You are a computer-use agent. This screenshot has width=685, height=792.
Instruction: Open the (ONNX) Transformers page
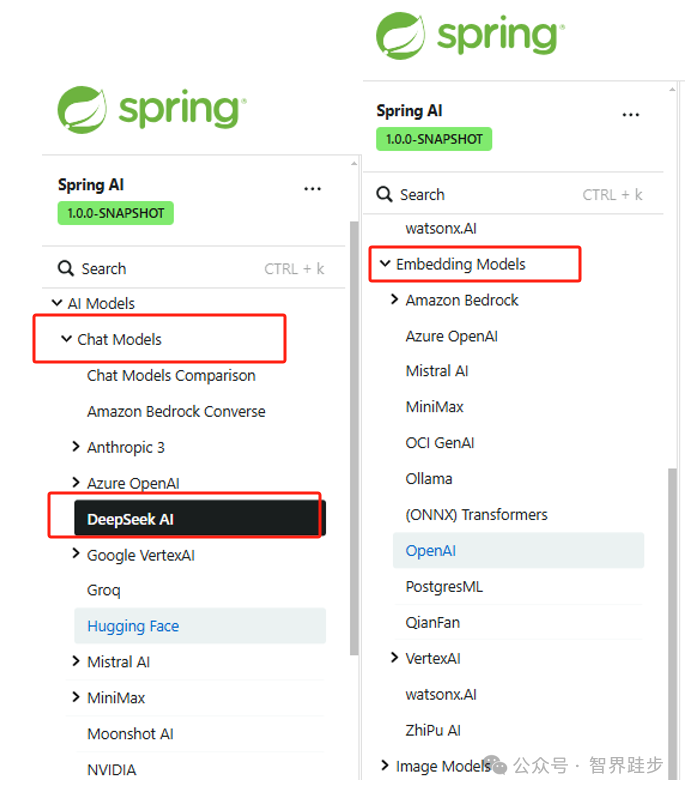pos(476,514)
